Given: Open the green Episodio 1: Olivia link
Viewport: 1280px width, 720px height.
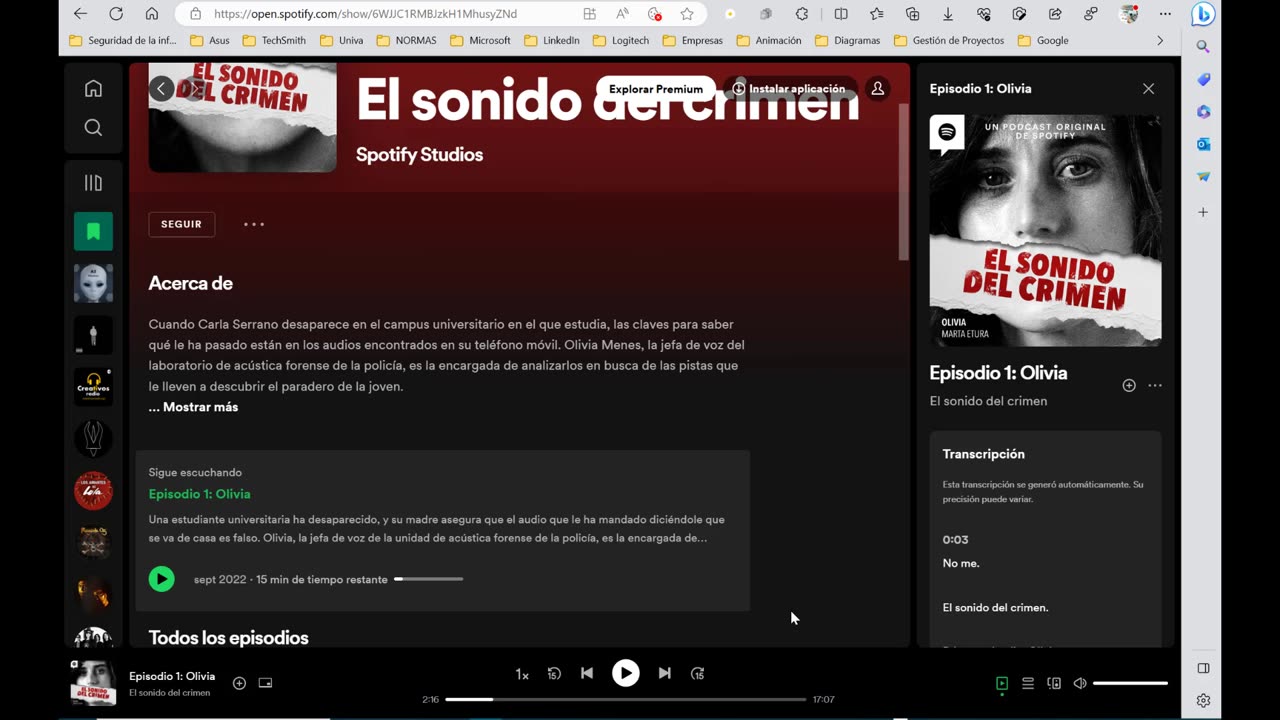Looking at the screenshot, I should (199, 494).
